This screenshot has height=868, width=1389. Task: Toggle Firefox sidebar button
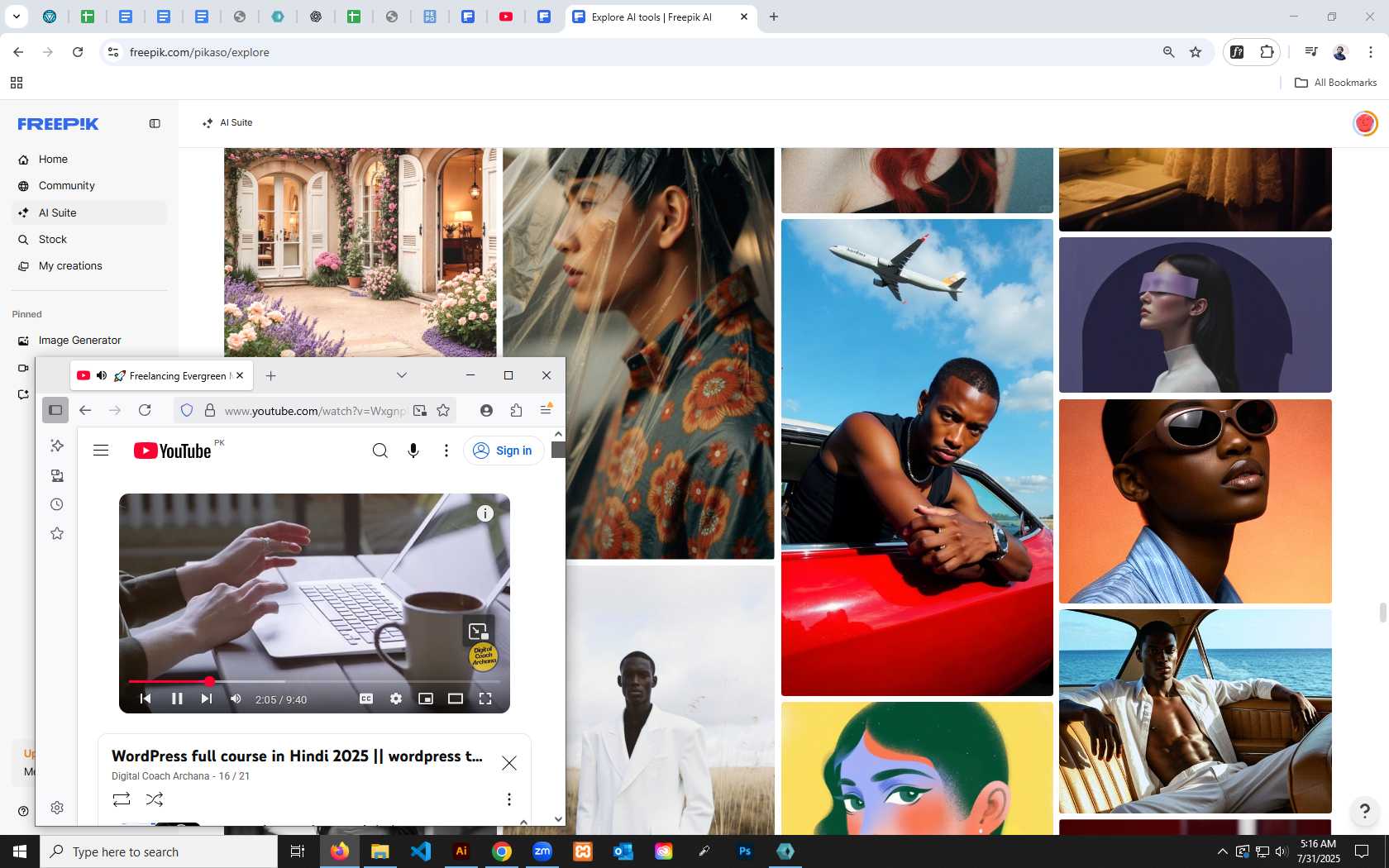click(55, 410)
